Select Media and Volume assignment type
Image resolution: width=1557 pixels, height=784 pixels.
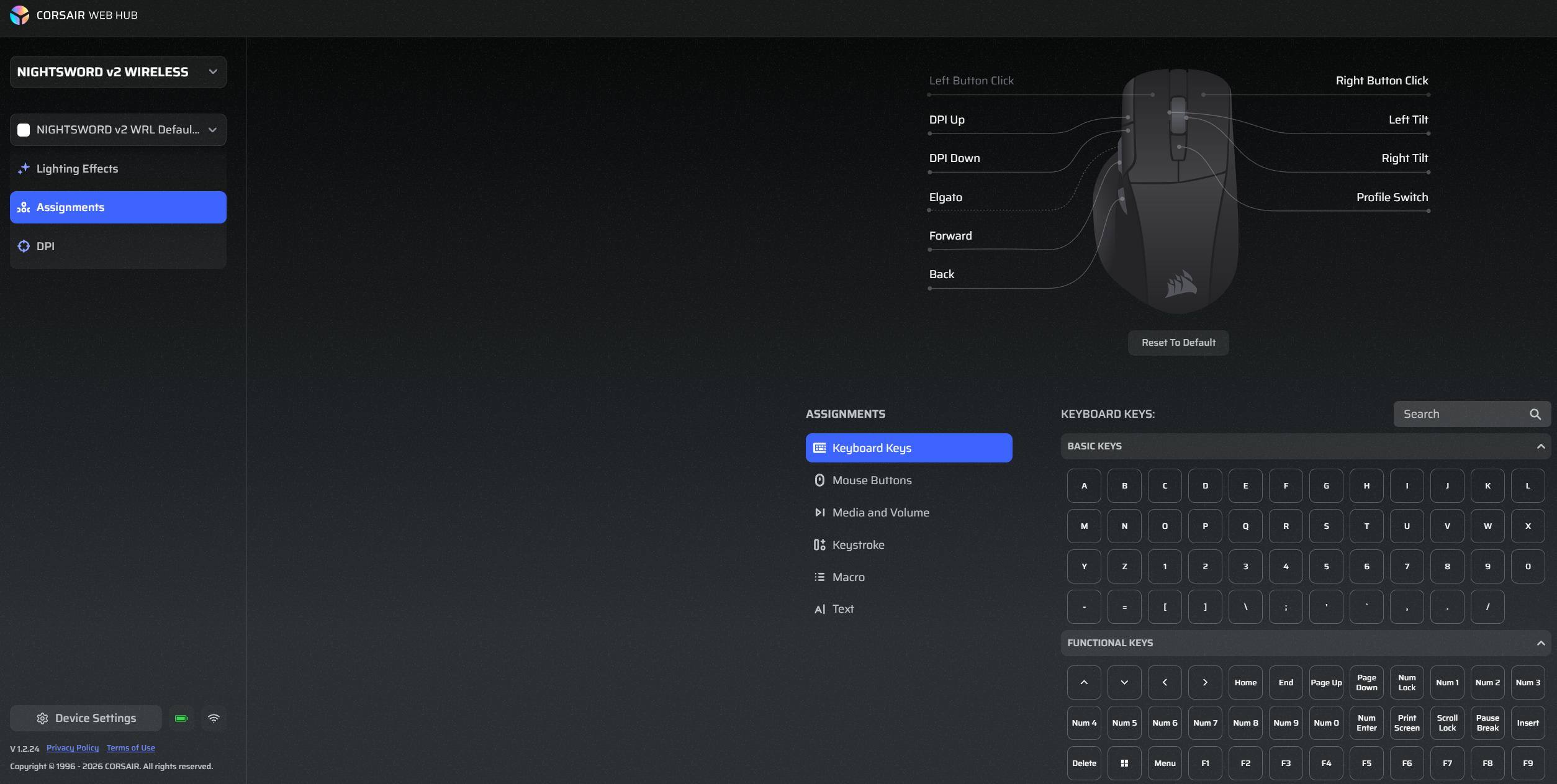point(909,512)
